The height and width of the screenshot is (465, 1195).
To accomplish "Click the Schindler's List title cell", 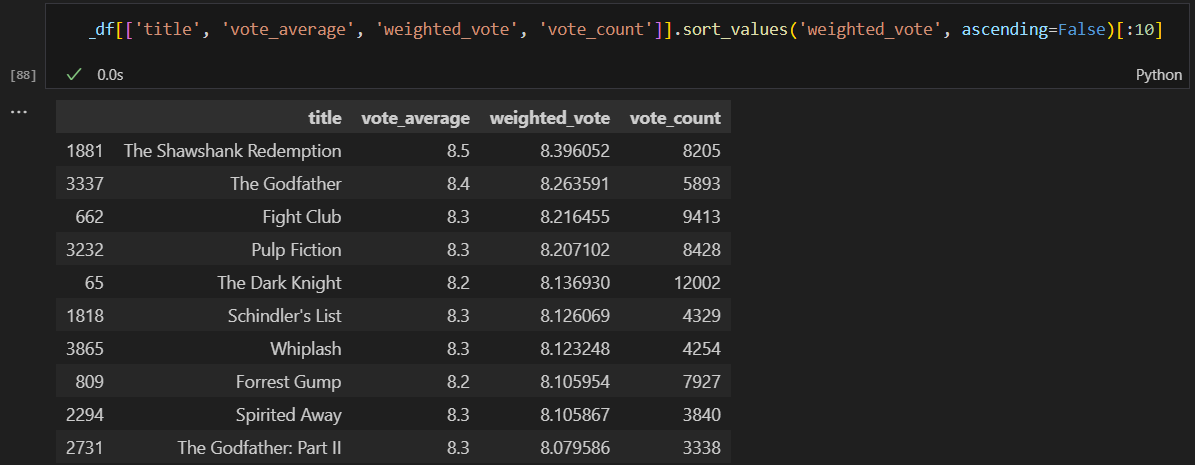I will (x=285, y=316).
